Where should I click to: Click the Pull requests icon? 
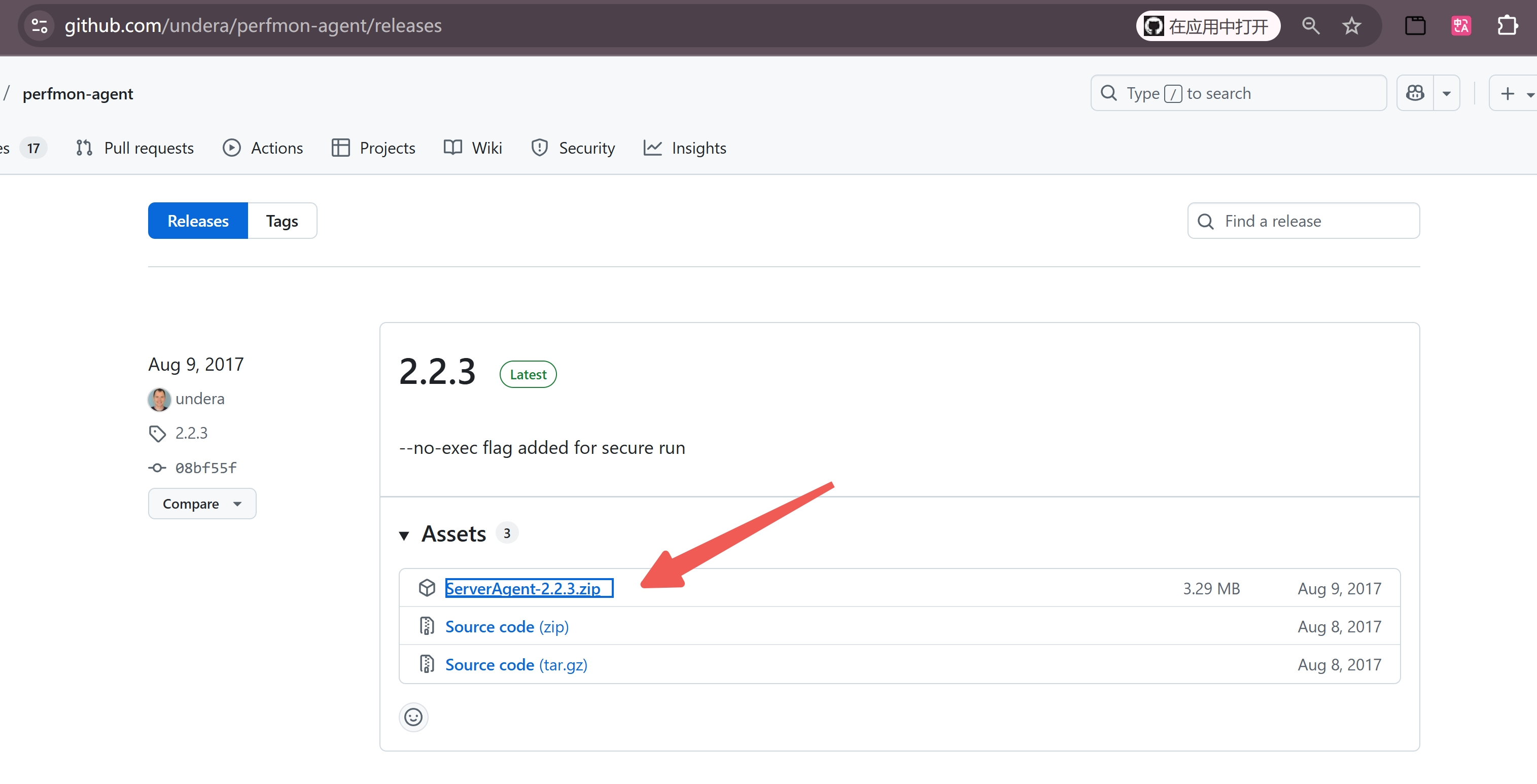(x=84, y=148)
